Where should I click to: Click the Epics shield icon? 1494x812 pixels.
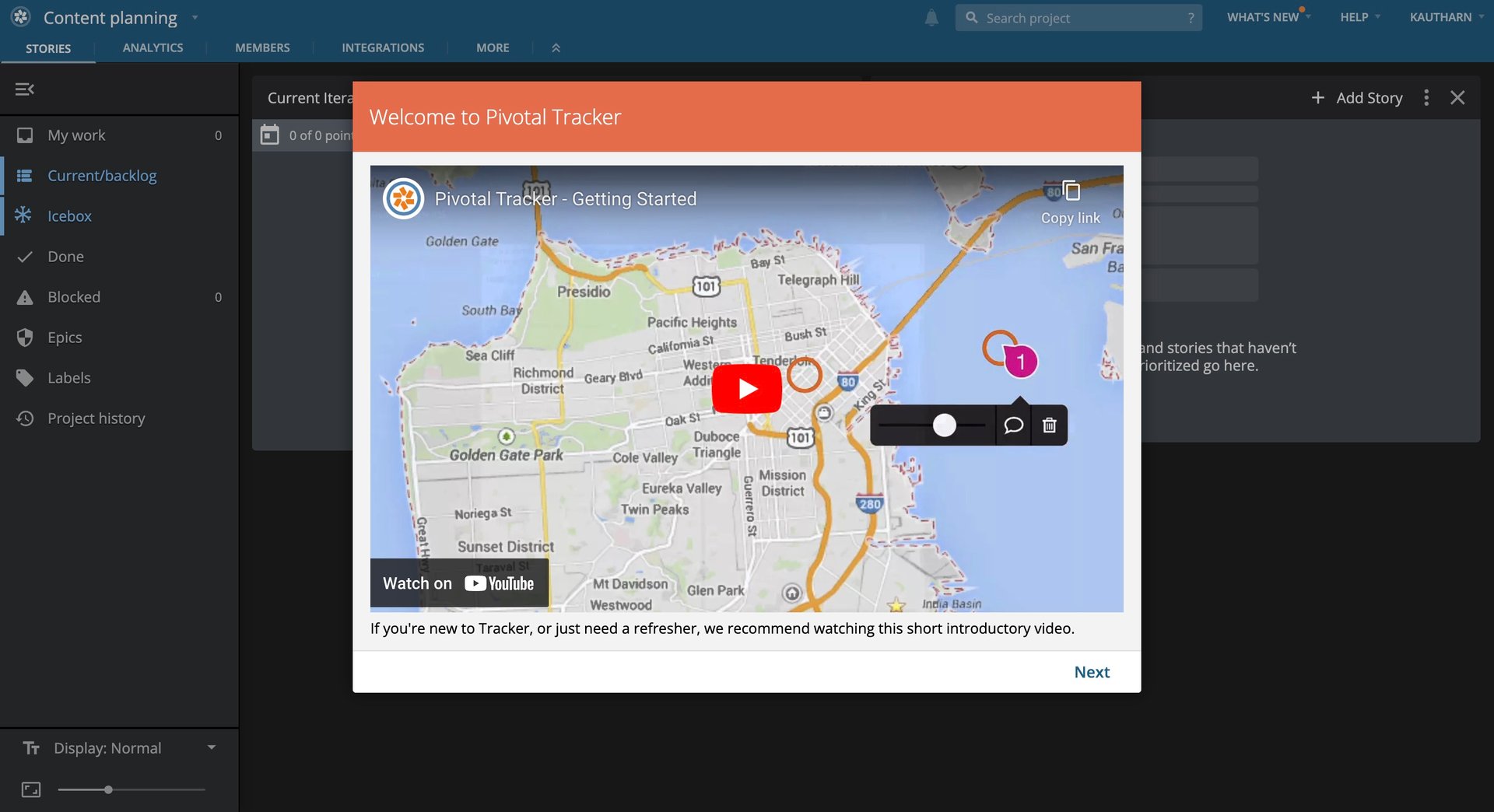click(25, 338)
